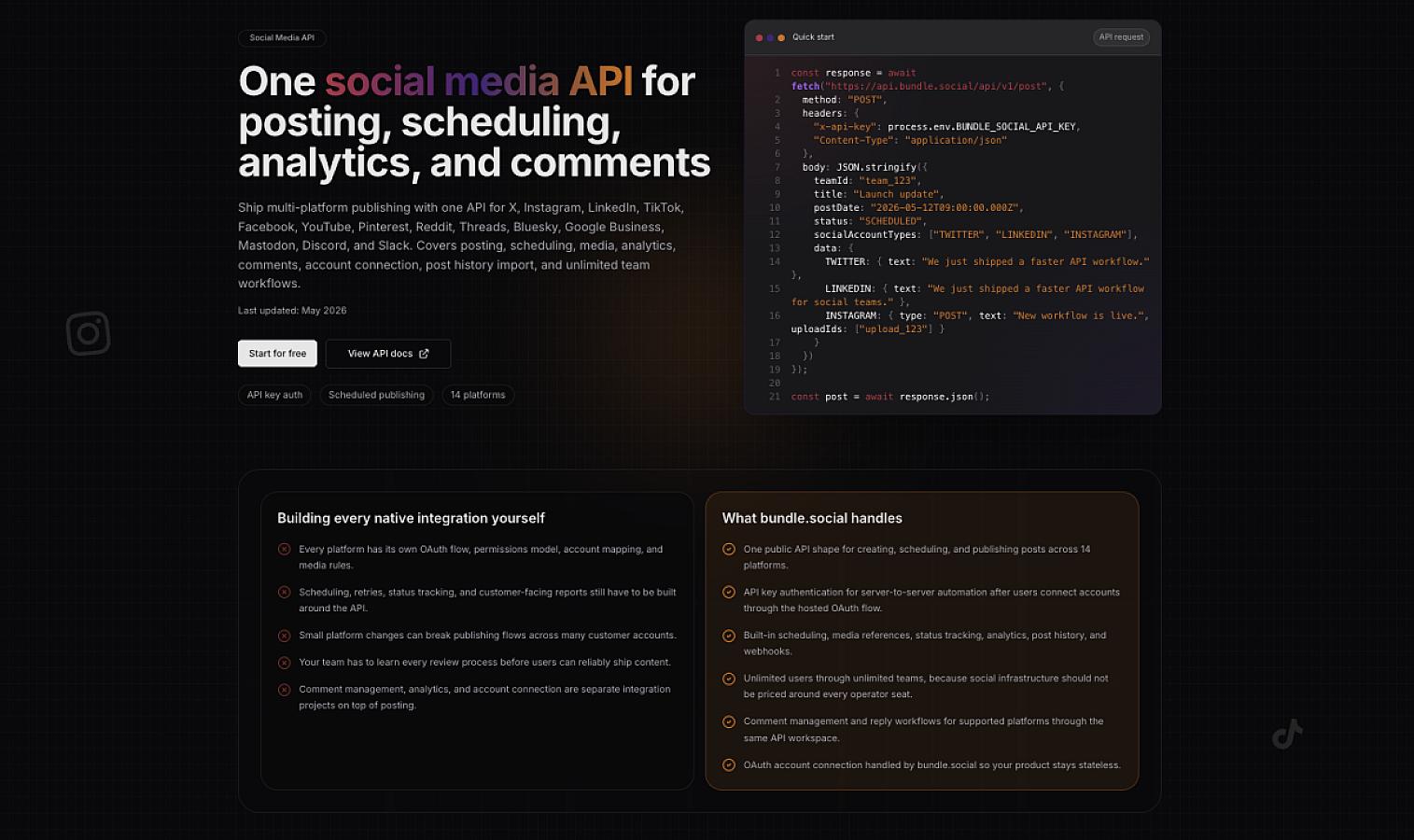Click the 'Launch update' title string in code
The image size is (1414, 840).
(897, 194)
